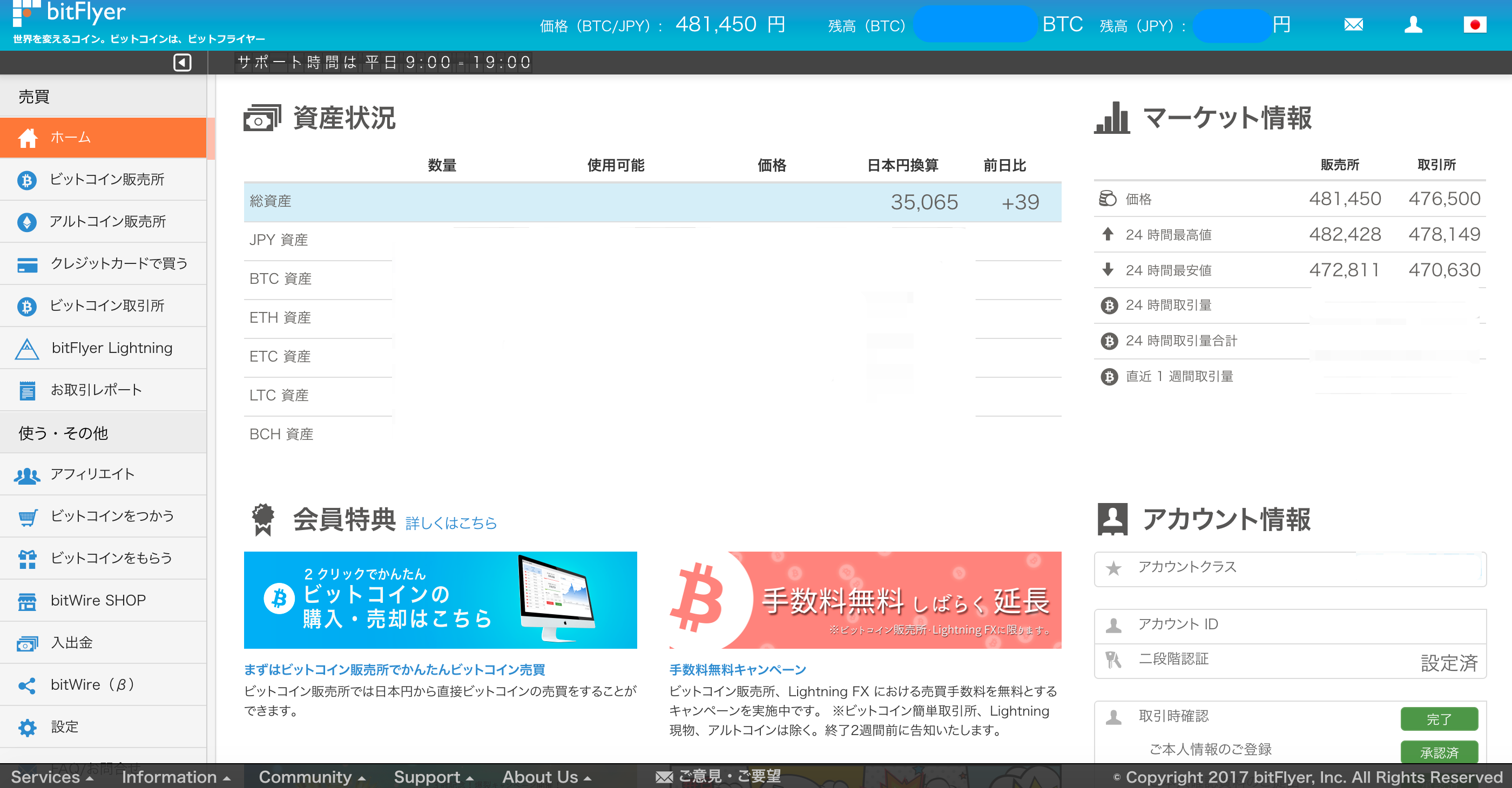This screenshot has height=788, width=1512.
Task: Select the JPY 資産 row
Action: (x=652, y=241)
